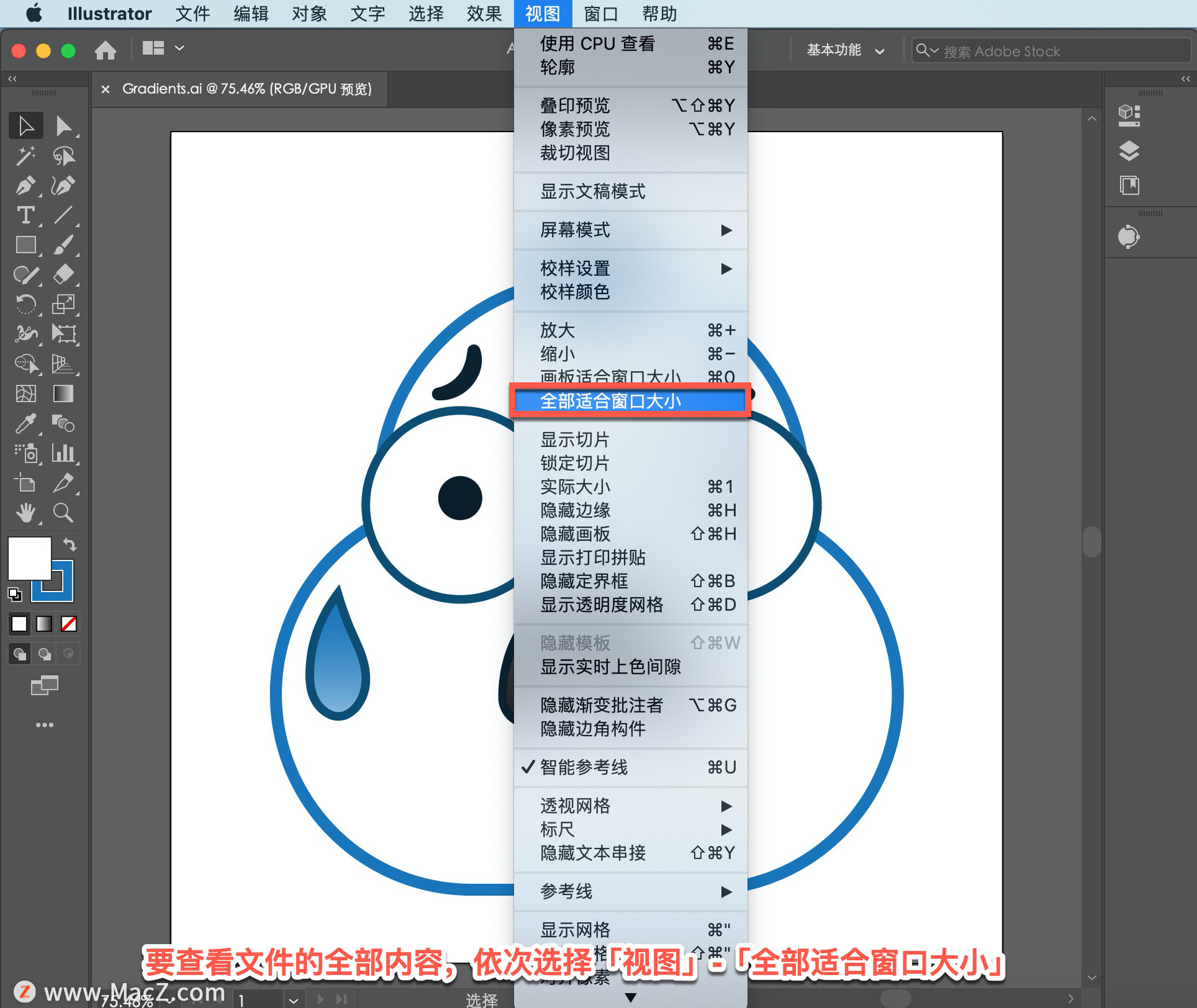Select the Gradient tool
This screenshot has width=1197, height=1008.
(x=63, y=394)
